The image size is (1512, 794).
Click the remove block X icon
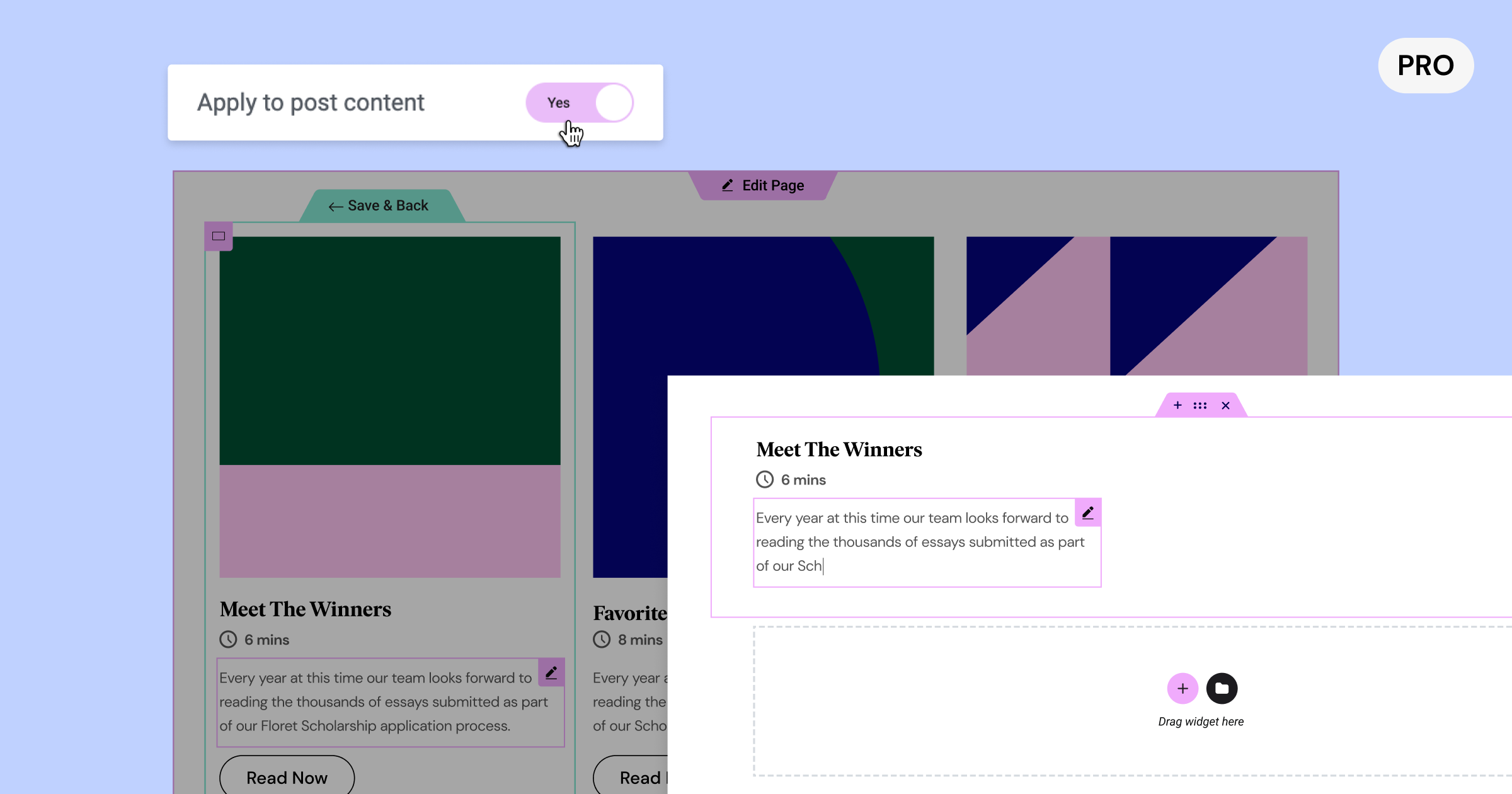pos(1225,404)
